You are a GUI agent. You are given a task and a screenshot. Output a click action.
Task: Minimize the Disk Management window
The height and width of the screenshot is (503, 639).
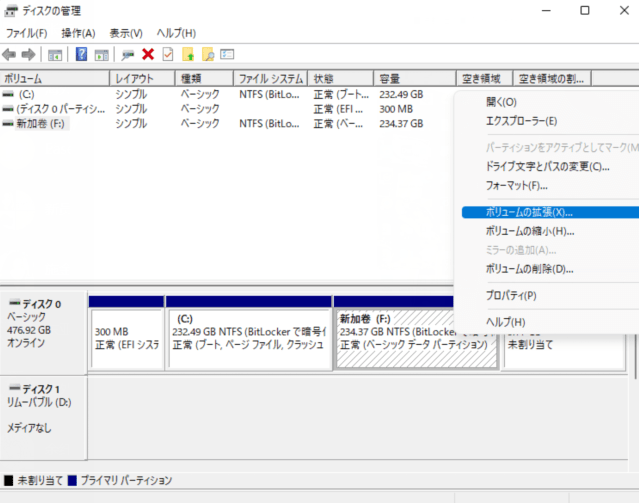[x=546, y=11]
